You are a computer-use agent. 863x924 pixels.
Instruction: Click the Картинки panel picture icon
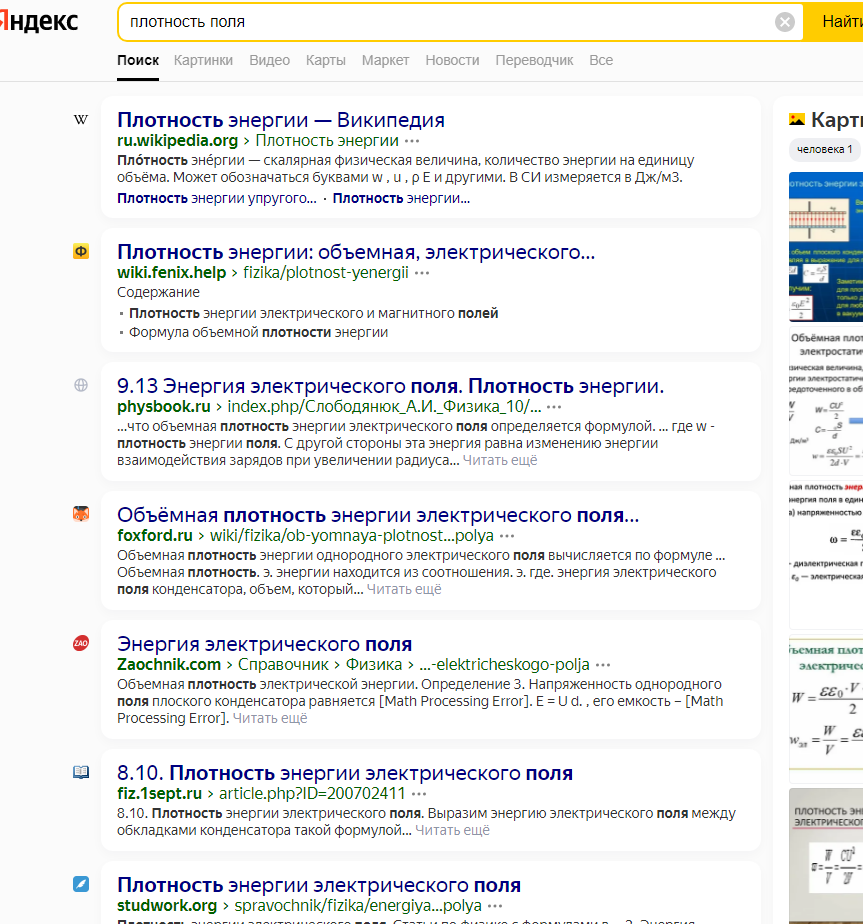coord(797,120)
